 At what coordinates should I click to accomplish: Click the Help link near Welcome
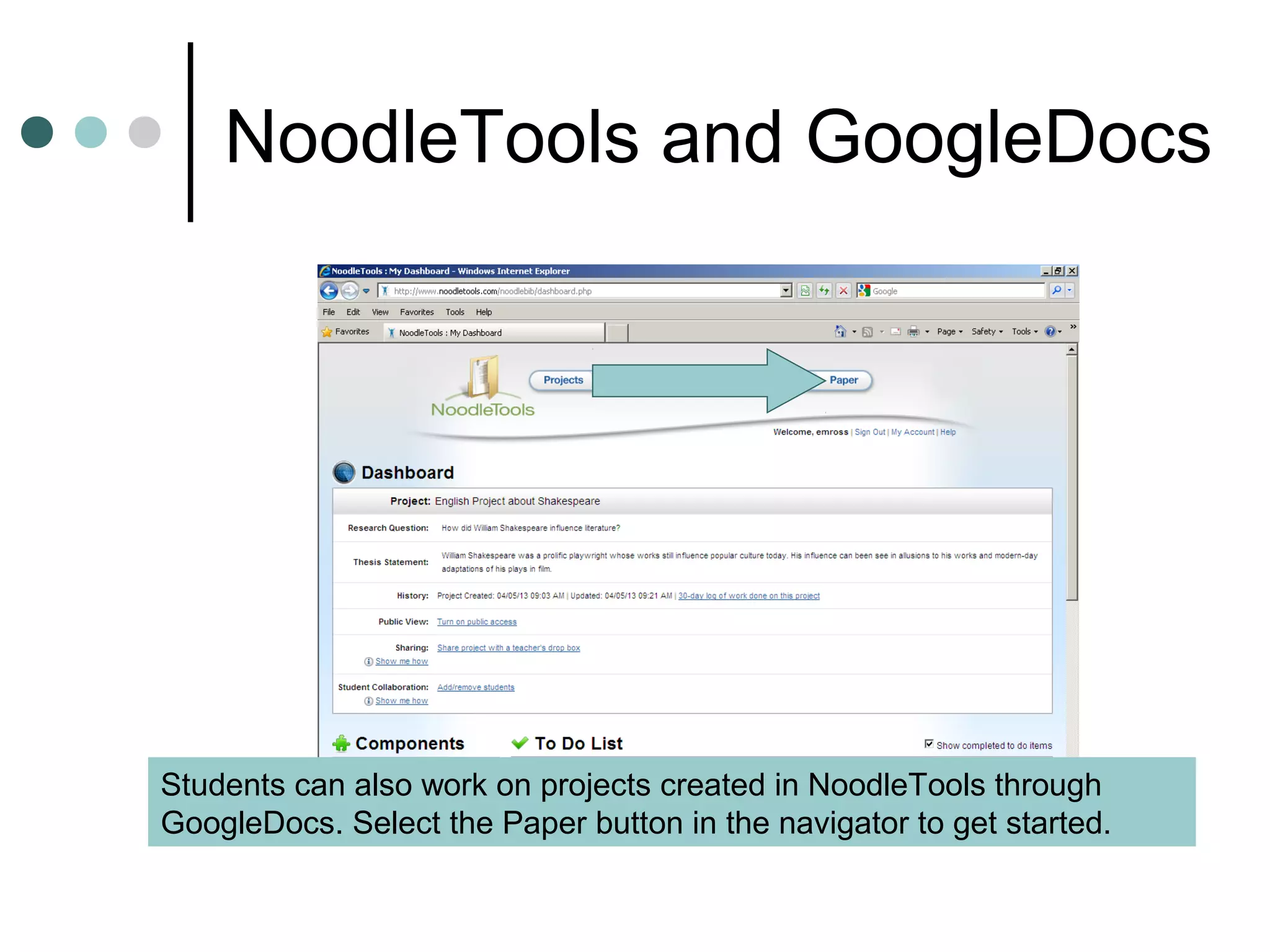tap(948, 432)
